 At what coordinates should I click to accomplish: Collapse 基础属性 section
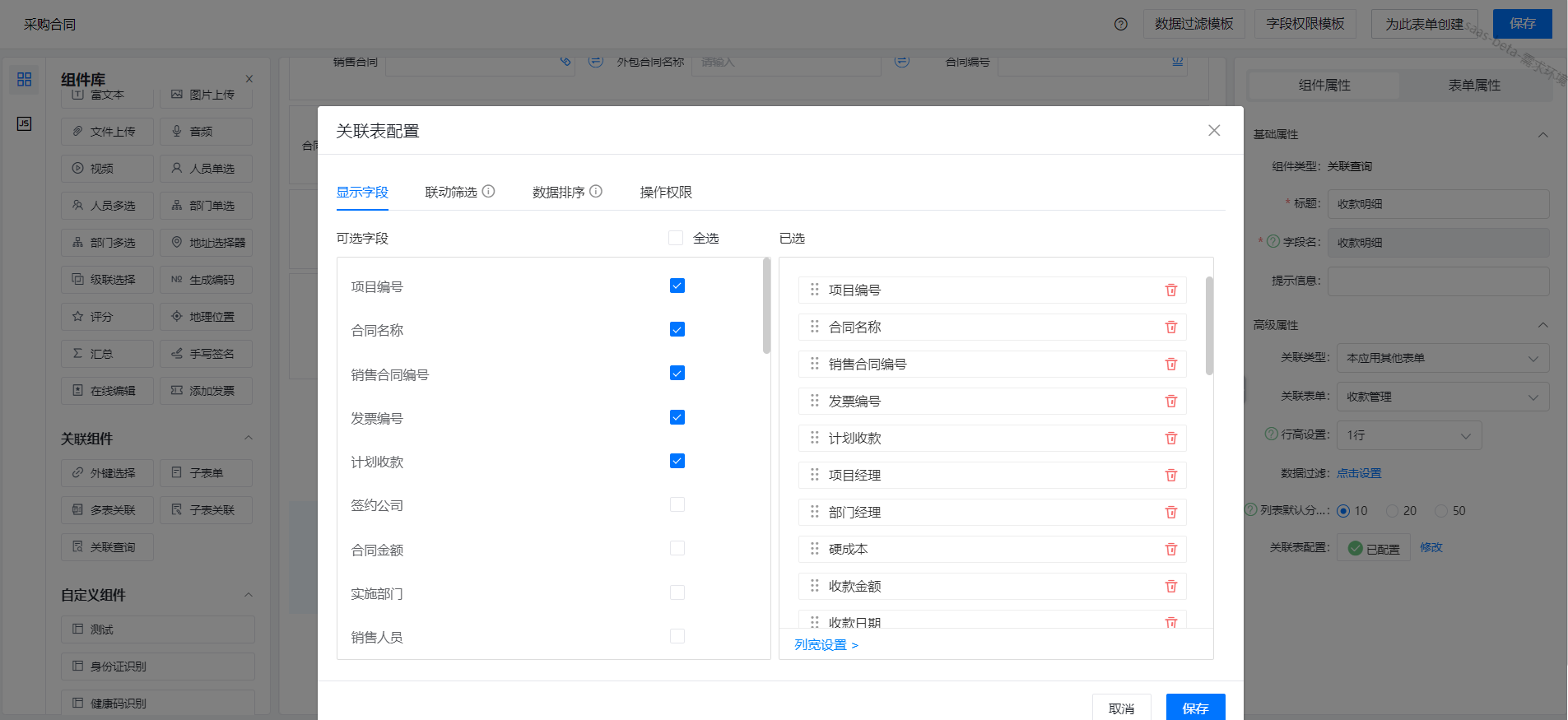point(1542,134)
